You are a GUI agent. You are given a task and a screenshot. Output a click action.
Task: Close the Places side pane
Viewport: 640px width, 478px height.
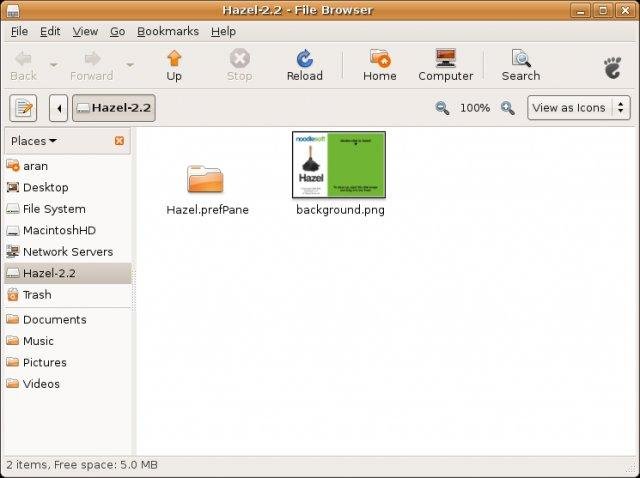coord(119,141)
